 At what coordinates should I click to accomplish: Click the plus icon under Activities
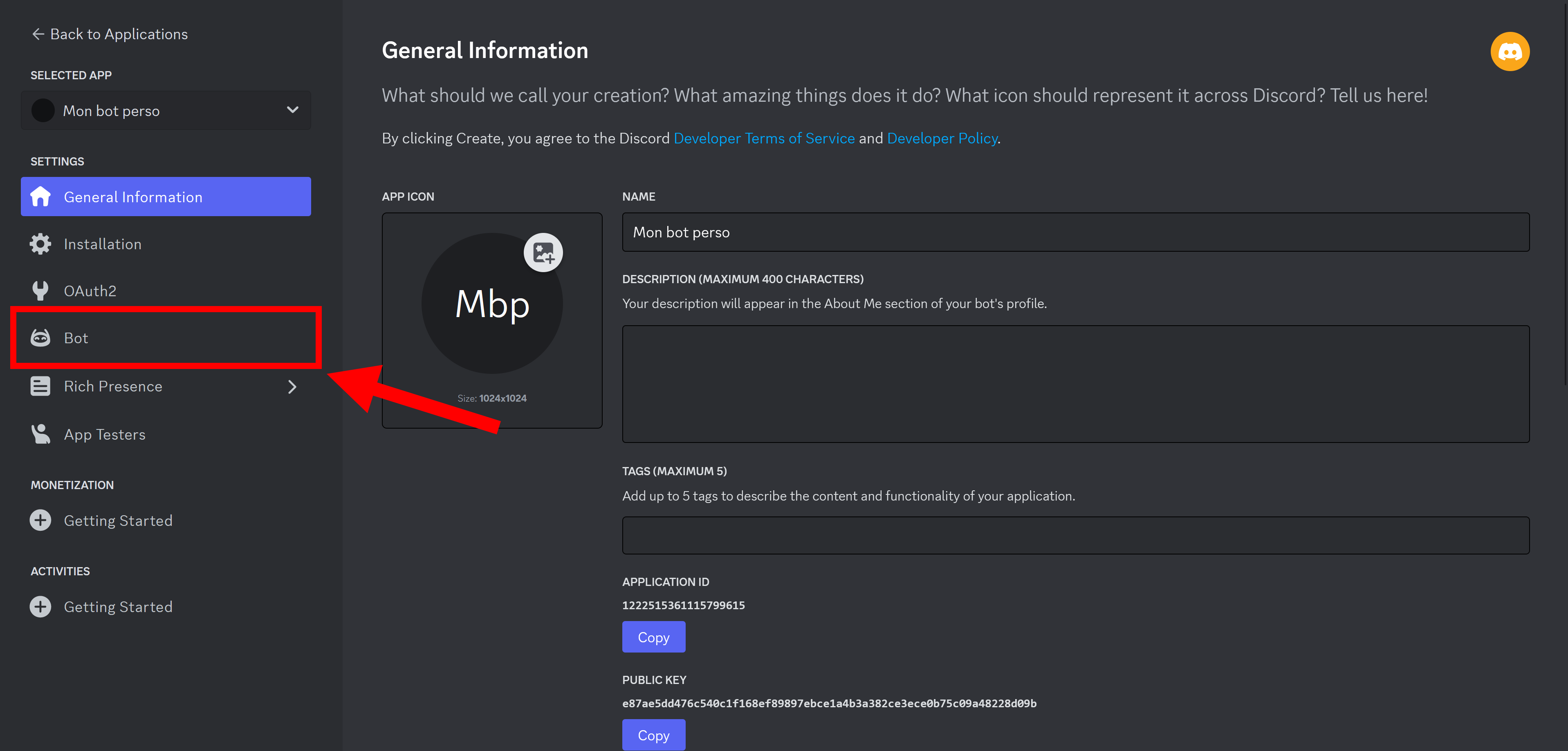click(x=41, y=607)
